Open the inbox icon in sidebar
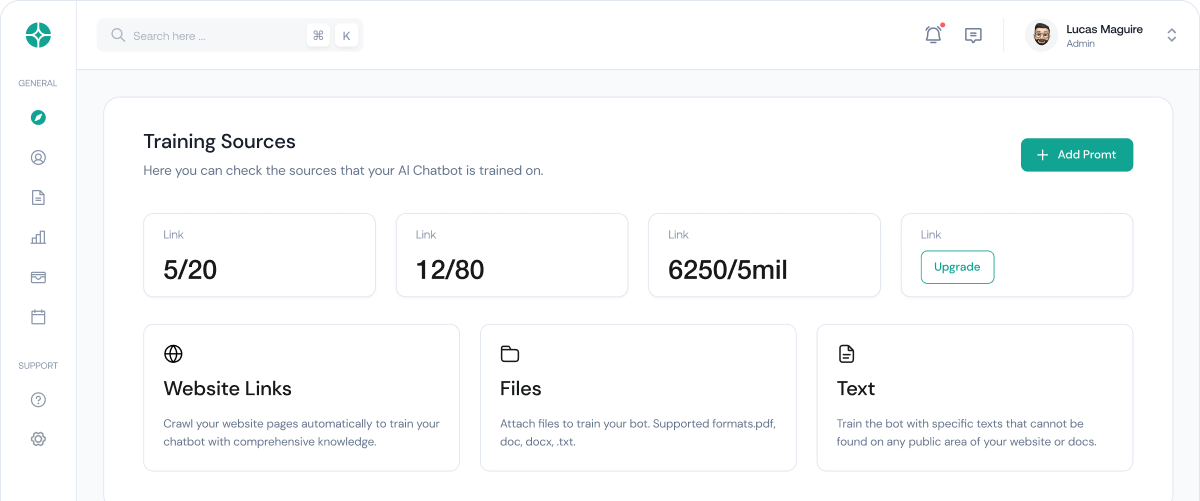 point(38,278)
